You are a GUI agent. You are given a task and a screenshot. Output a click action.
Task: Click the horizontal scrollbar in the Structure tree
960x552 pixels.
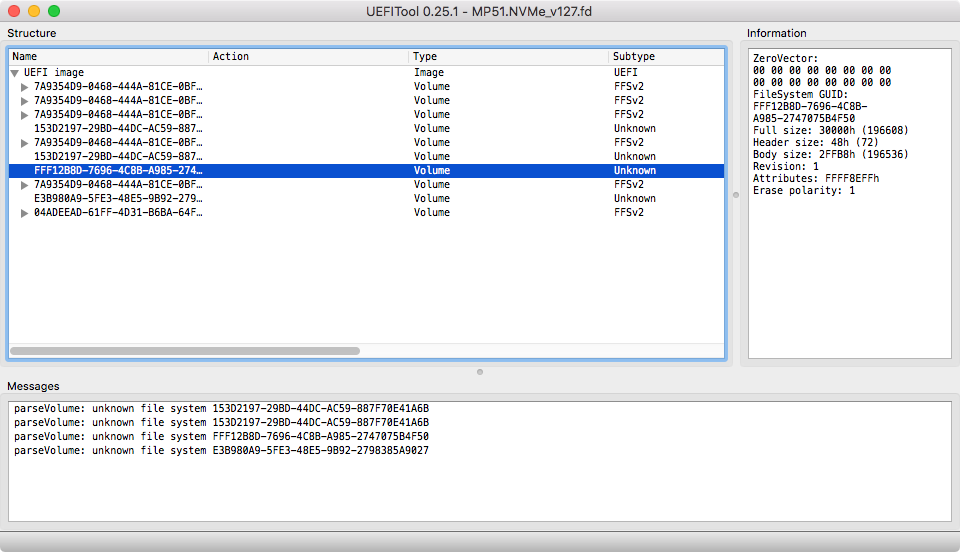pyautogui.click(x=185, y=351)
